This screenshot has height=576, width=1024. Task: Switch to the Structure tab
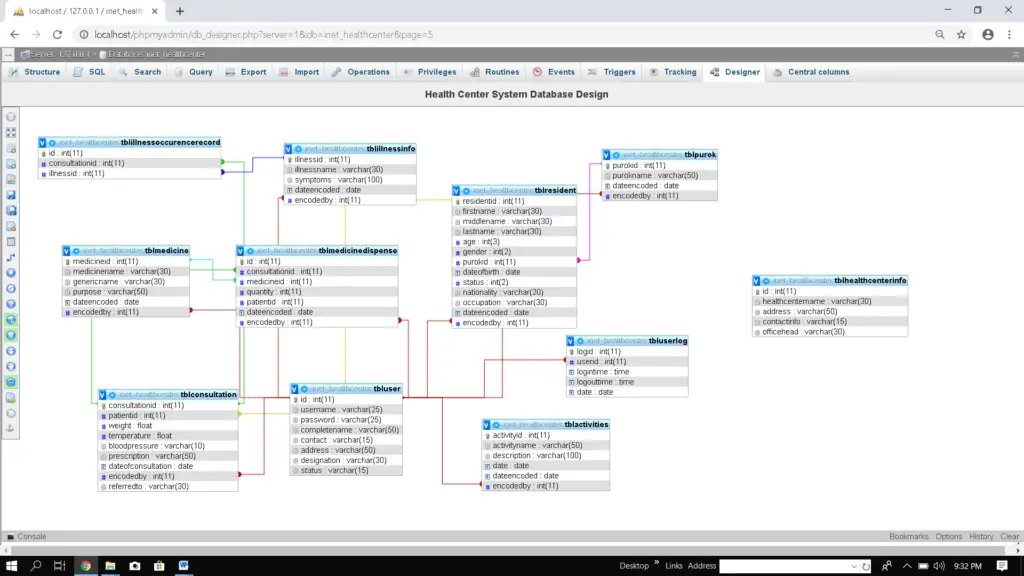click(40, 71)
